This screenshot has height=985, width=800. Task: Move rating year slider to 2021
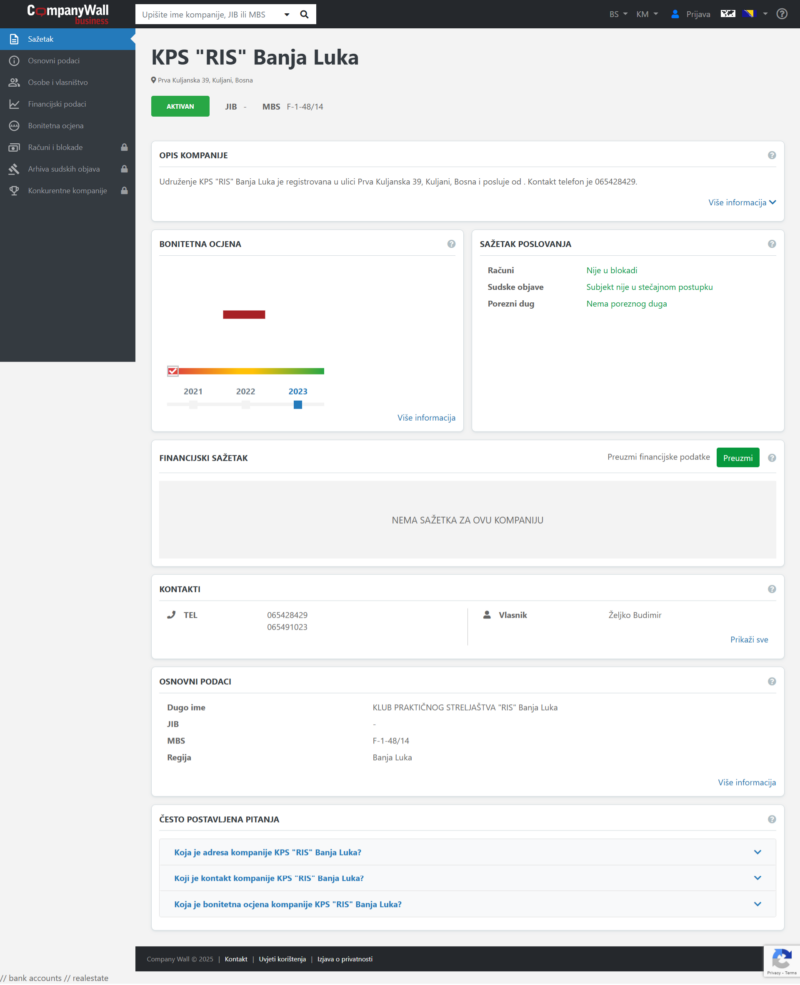click(193, 405)
